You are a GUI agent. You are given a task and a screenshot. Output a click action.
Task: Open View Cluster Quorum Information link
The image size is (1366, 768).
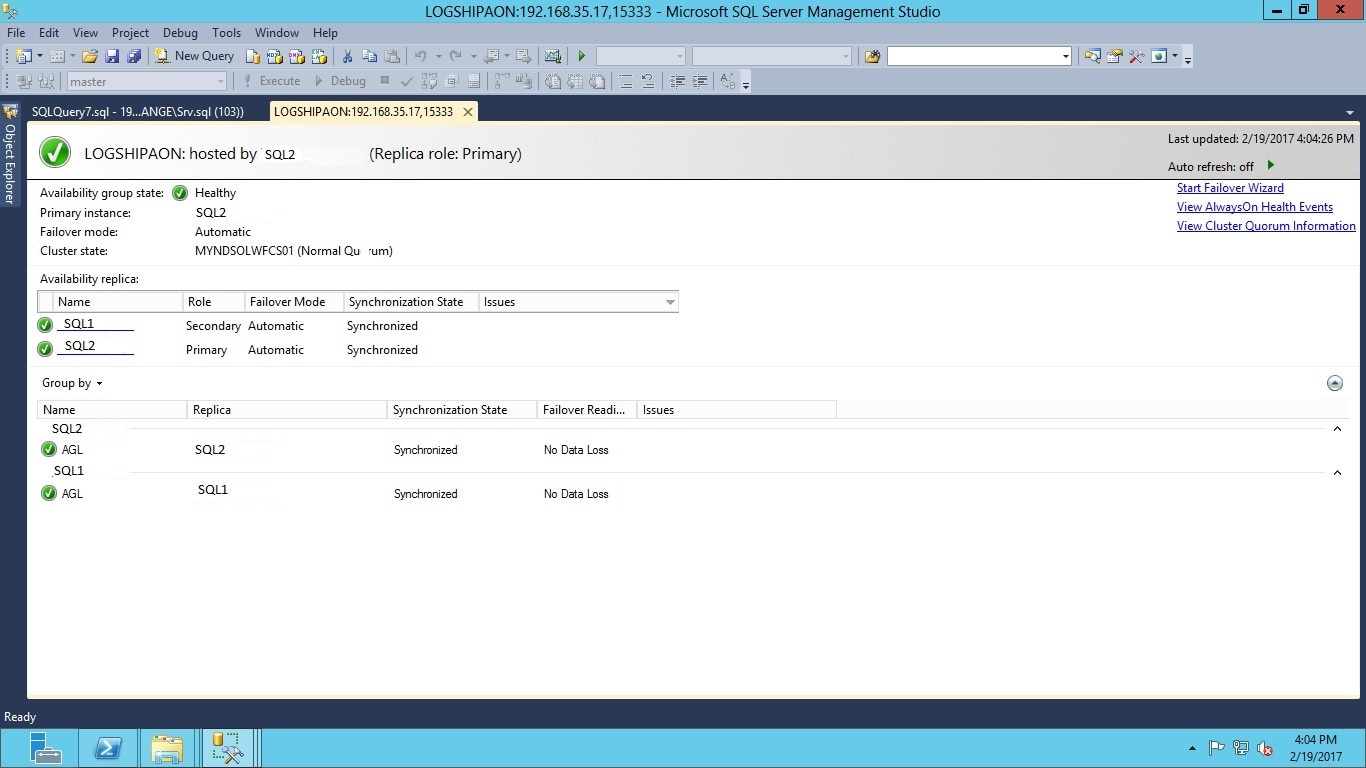click(1266, 226)
